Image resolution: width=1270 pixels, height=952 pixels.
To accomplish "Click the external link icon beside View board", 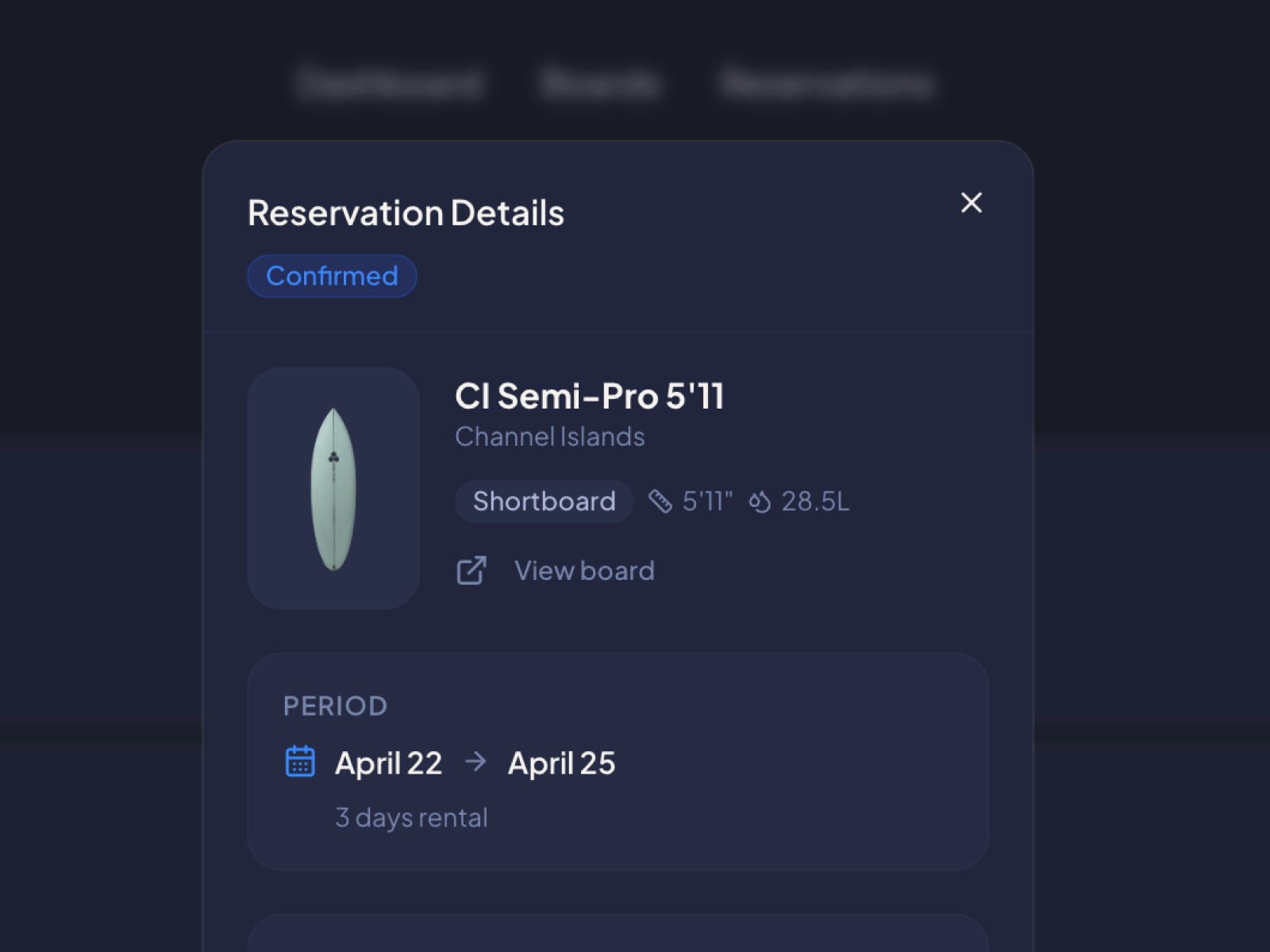I will coord(471,570).
